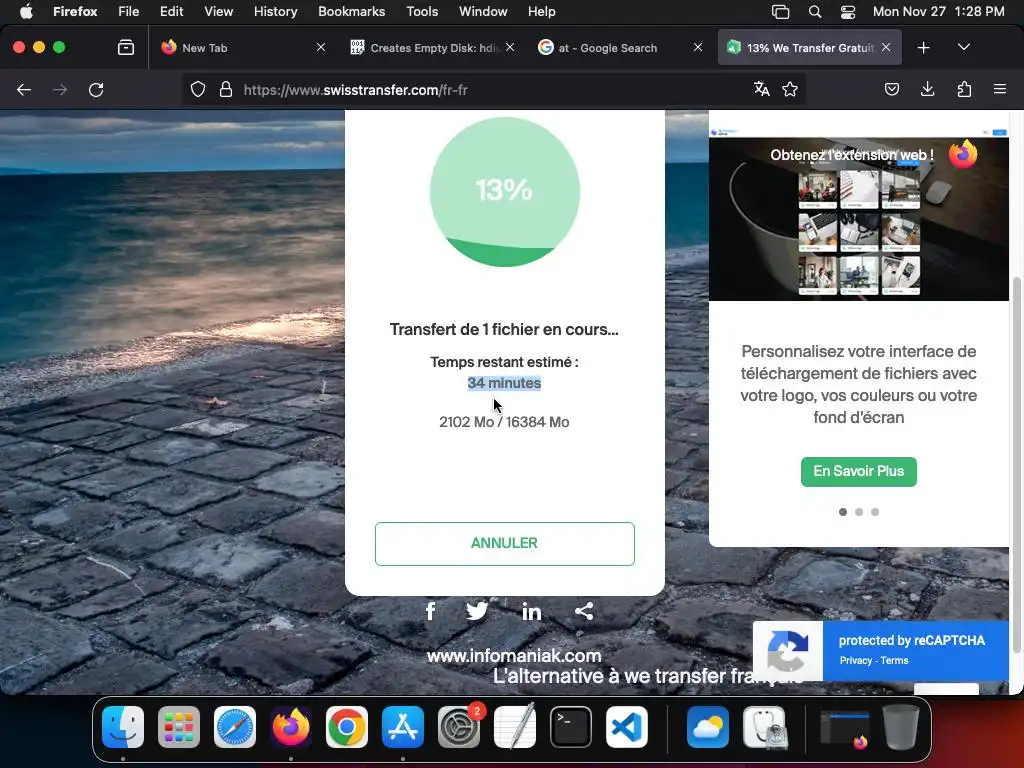1024x768 pixels.
Task: Open Firefox View tab overview icon
Action: pos(126,48)
